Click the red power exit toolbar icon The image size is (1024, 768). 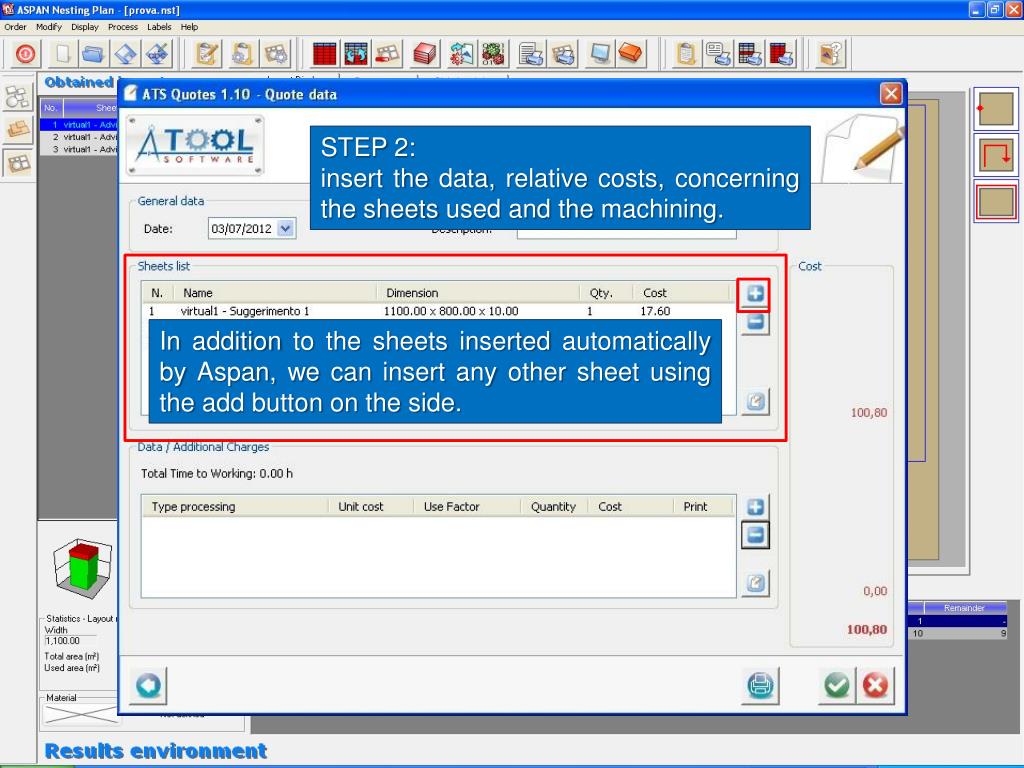(25, 54)
